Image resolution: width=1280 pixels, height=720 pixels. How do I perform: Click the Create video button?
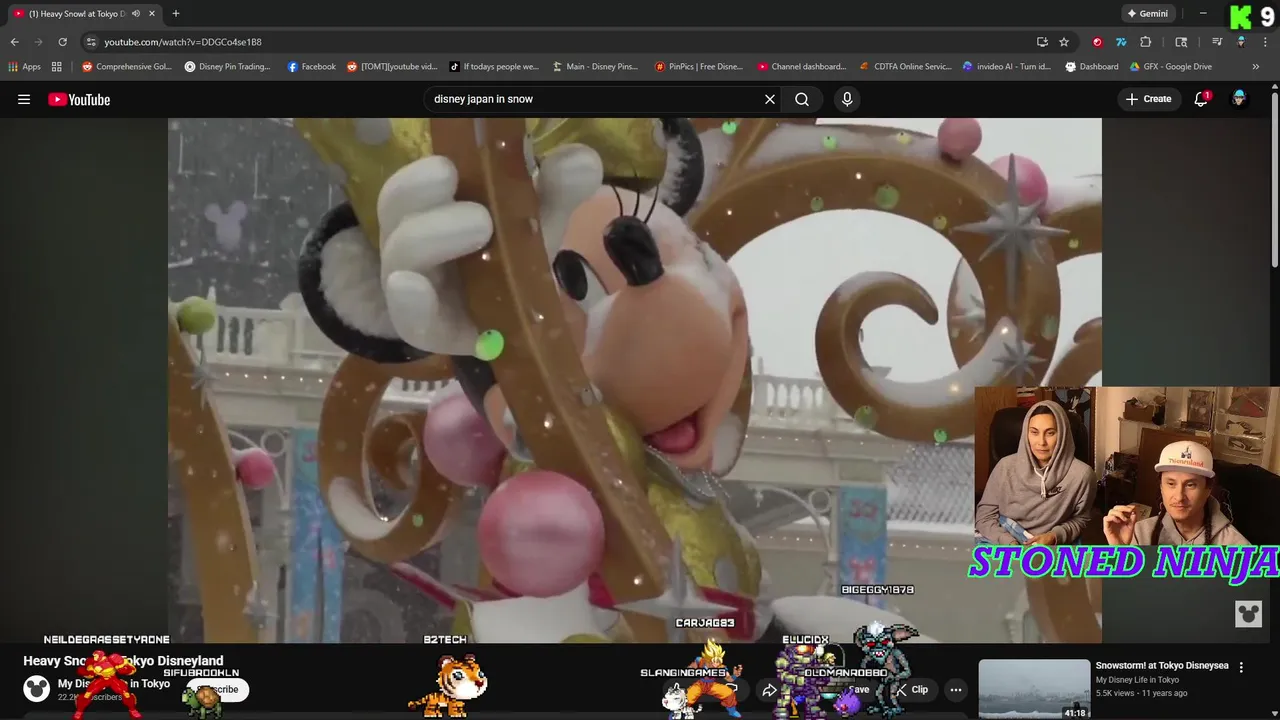(x=1148, y=99)
